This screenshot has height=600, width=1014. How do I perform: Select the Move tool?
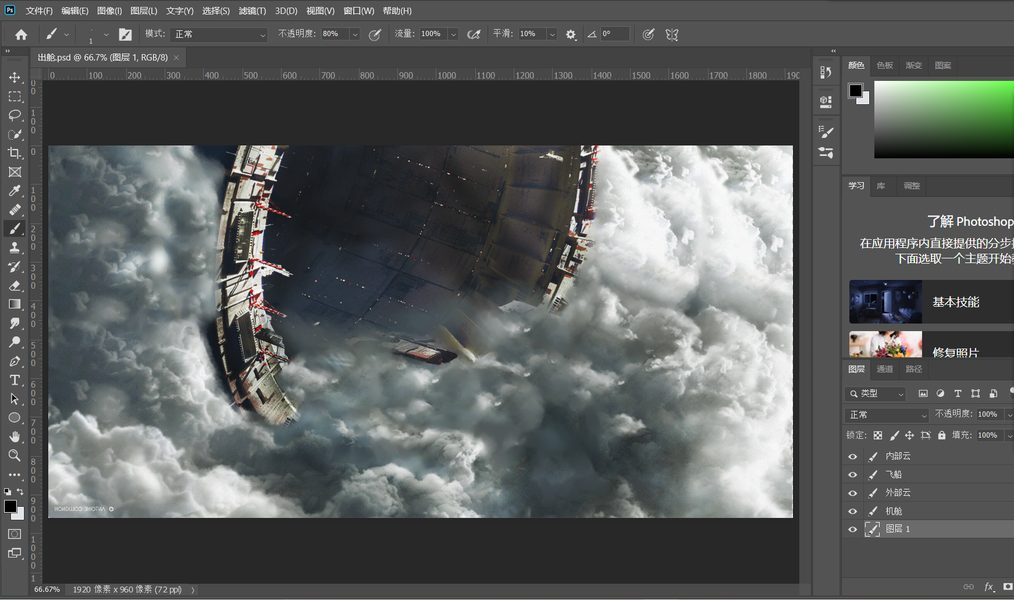click(15, 78)
